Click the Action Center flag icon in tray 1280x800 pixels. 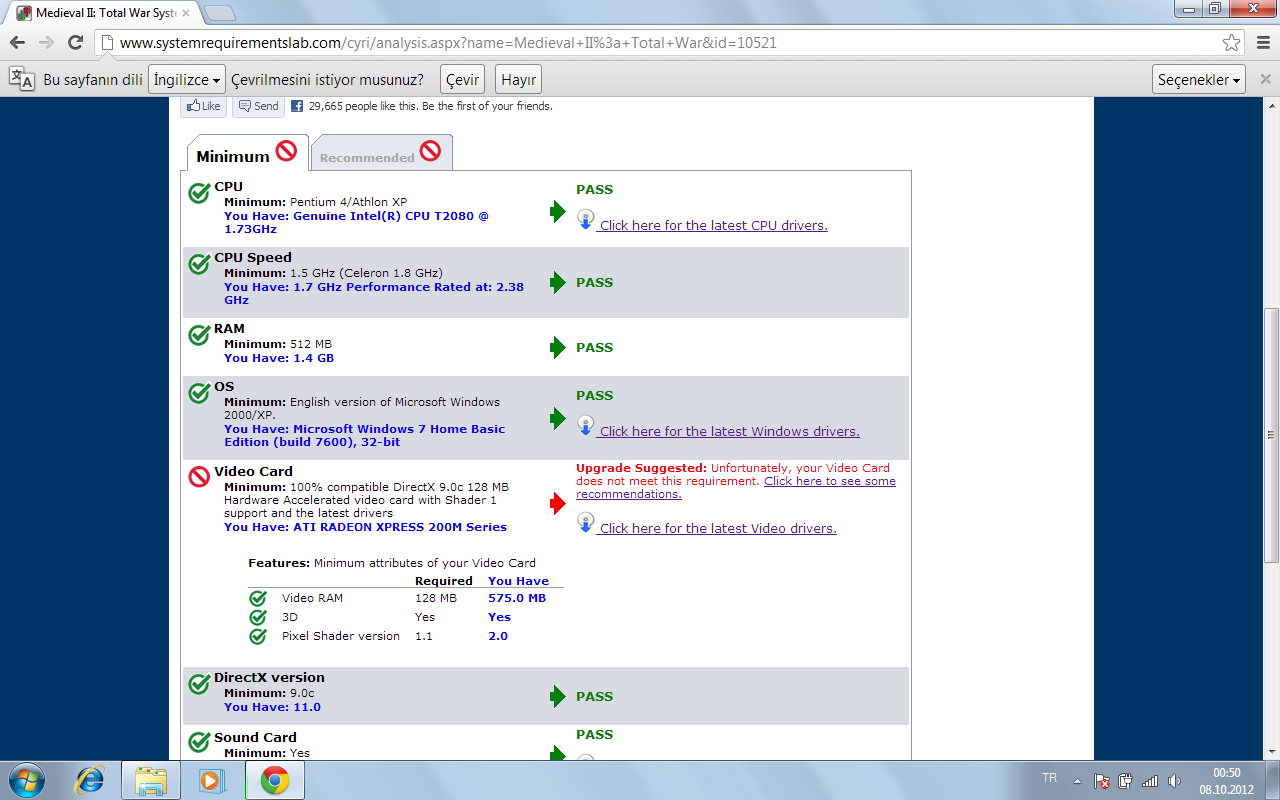click(x=1102, y=781)
